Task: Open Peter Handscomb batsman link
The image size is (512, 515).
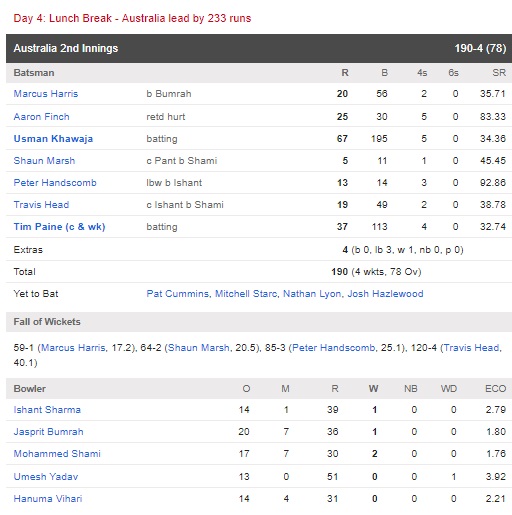Action: tap(55, 183)
